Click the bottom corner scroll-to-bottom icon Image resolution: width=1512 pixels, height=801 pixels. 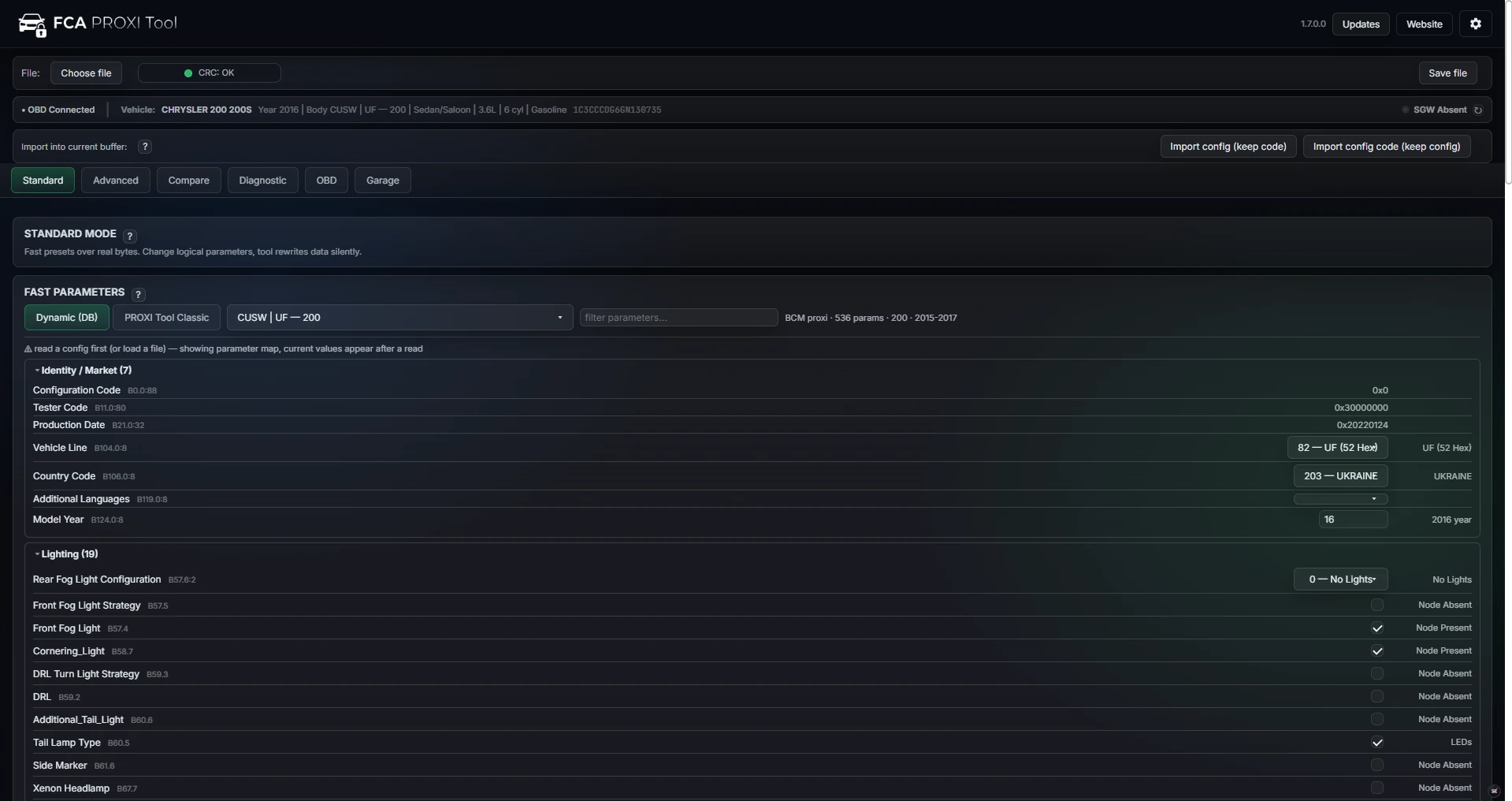point(1493,791)
